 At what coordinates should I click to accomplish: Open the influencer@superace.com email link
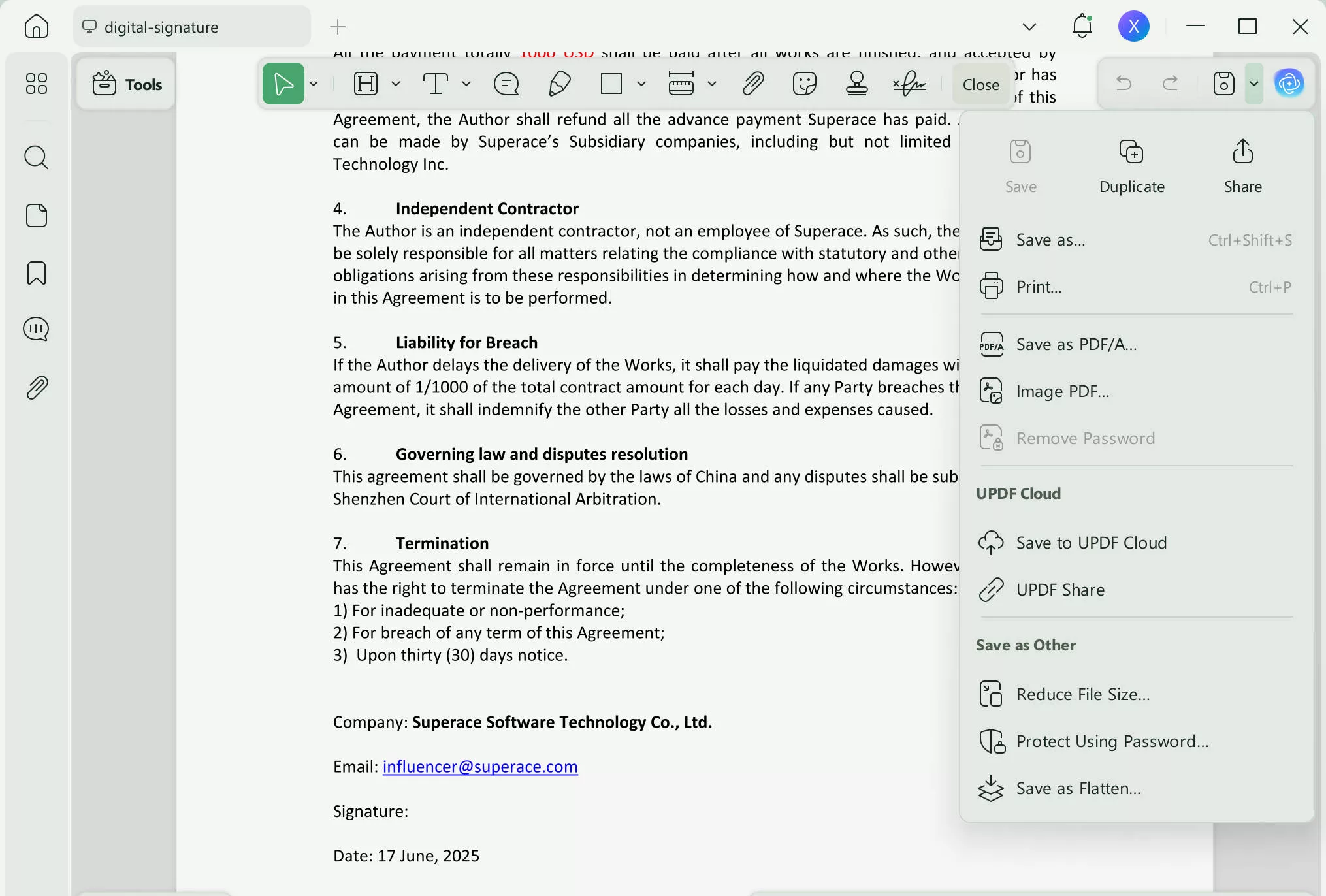click(479, 766)
